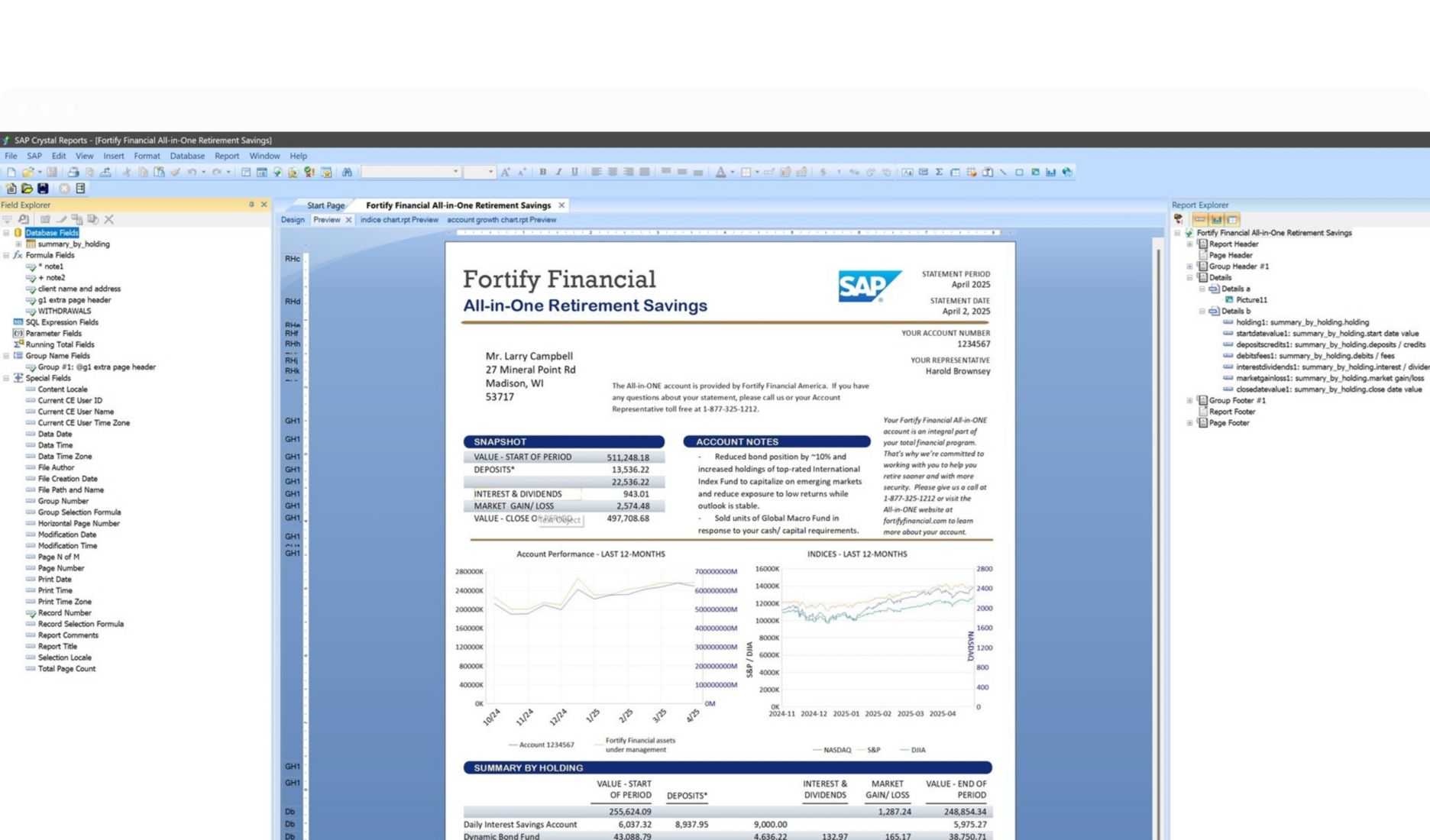The image size is (1430, 840).
Task: Toggle the show charts filter in Report Explorer
Action: (x=1216, y=220)
